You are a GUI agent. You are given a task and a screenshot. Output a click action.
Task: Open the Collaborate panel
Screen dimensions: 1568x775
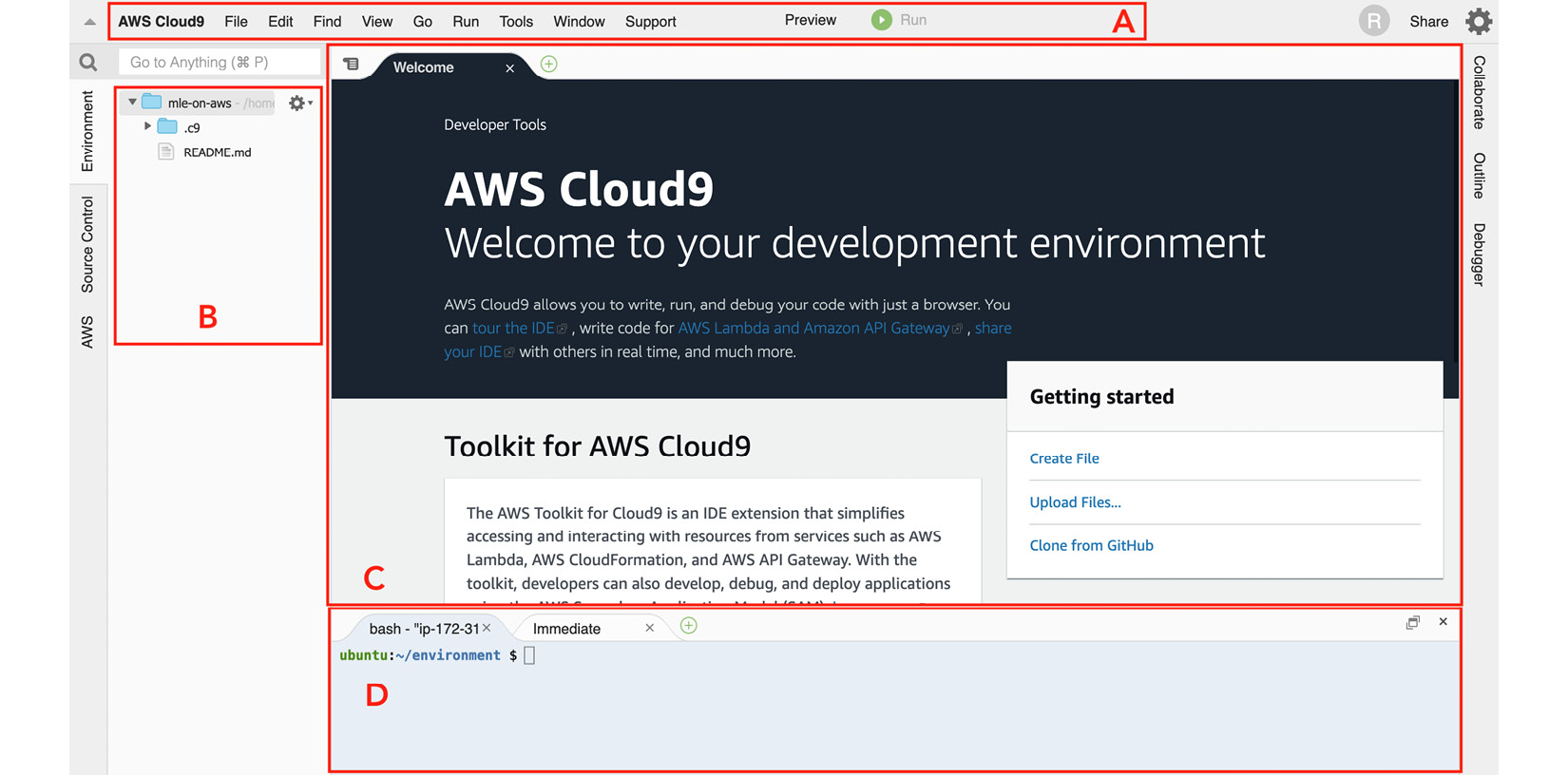click(1479, 92)
